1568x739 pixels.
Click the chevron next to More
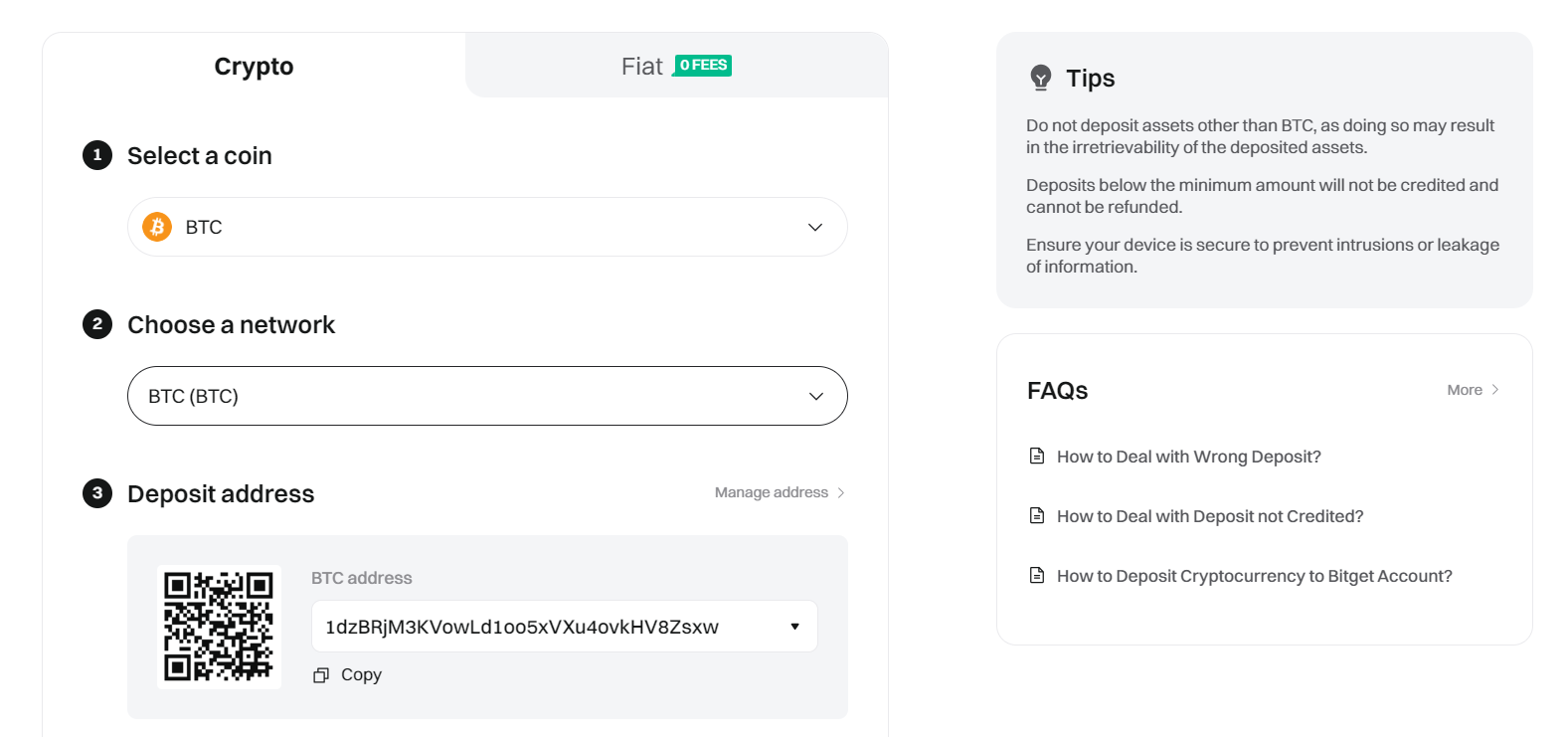(x=1495, y=390)
